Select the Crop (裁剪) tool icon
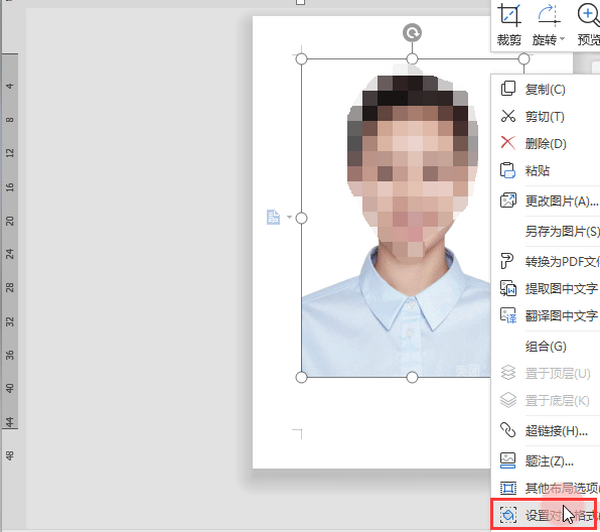The image size is (600, 532). (x=509, y=15)
